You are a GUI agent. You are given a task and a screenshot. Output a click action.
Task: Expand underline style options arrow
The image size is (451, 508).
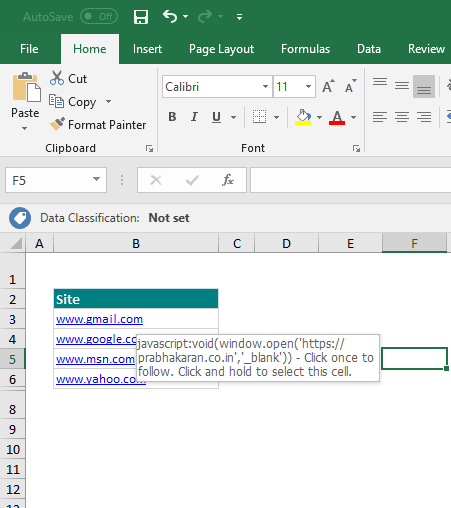(234, 117)
